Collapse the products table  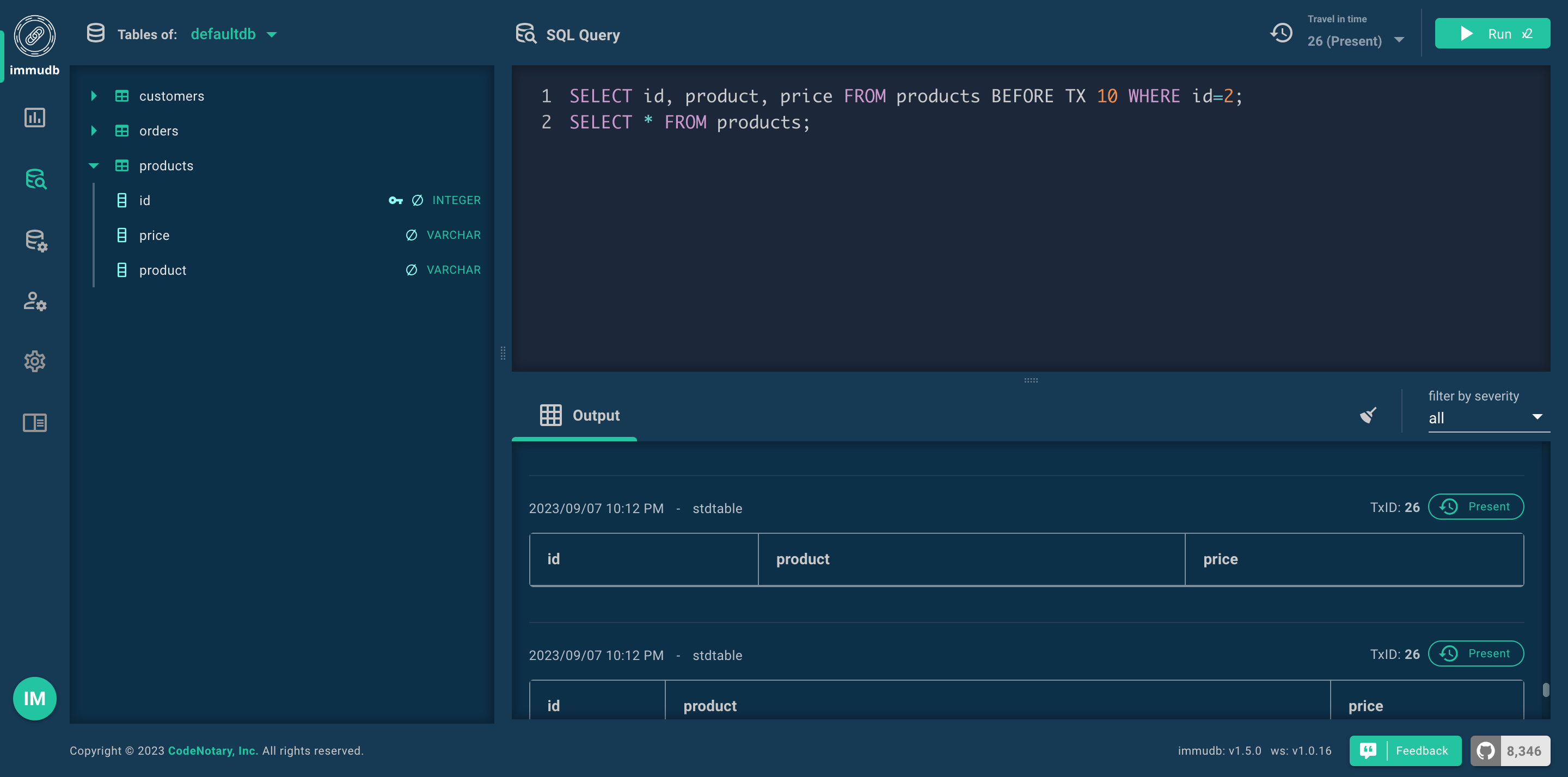click(x=94, y=165)
